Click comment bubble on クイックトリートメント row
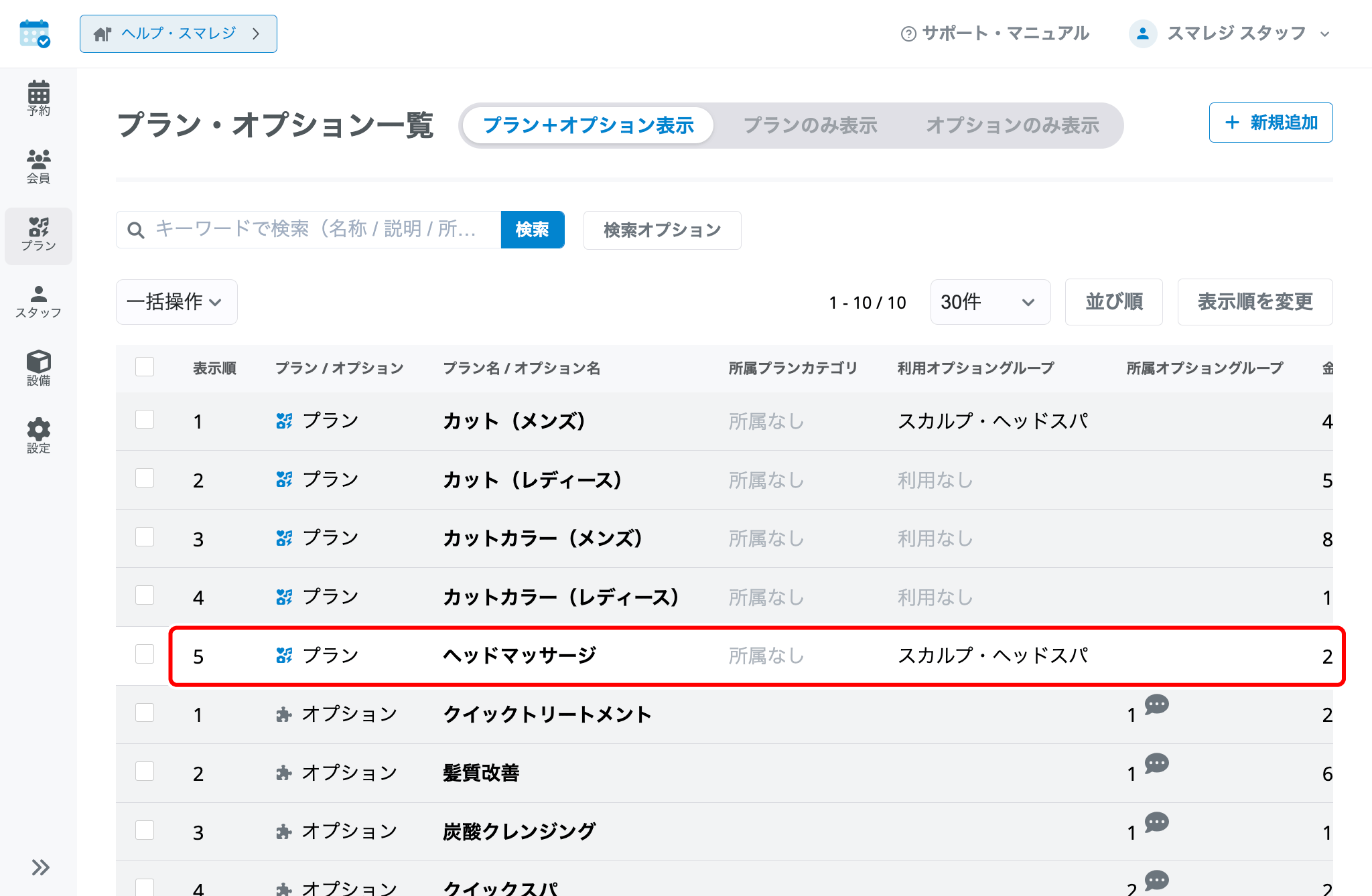The height and width of the screenshot is (896, 1372). coord(1156,704)
